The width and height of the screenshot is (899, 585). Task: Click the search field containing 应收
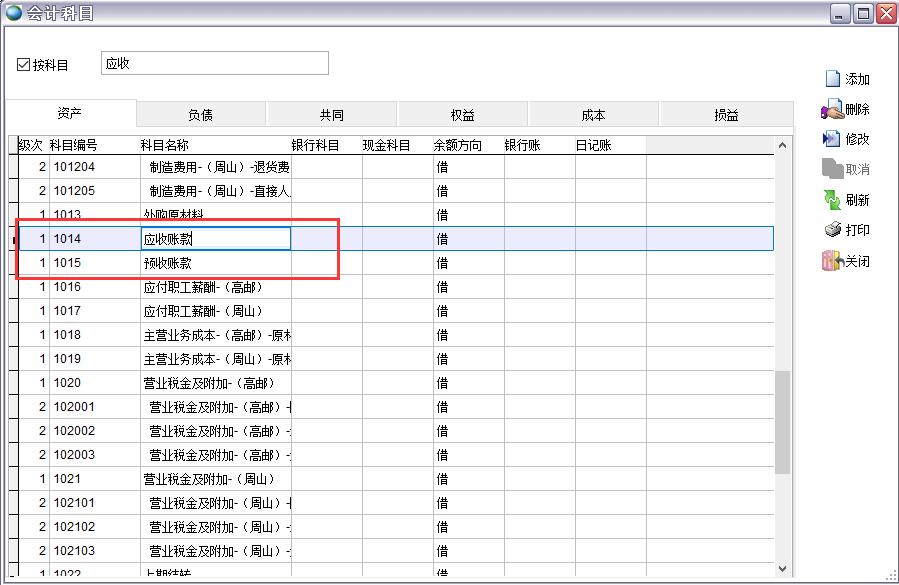214,64
